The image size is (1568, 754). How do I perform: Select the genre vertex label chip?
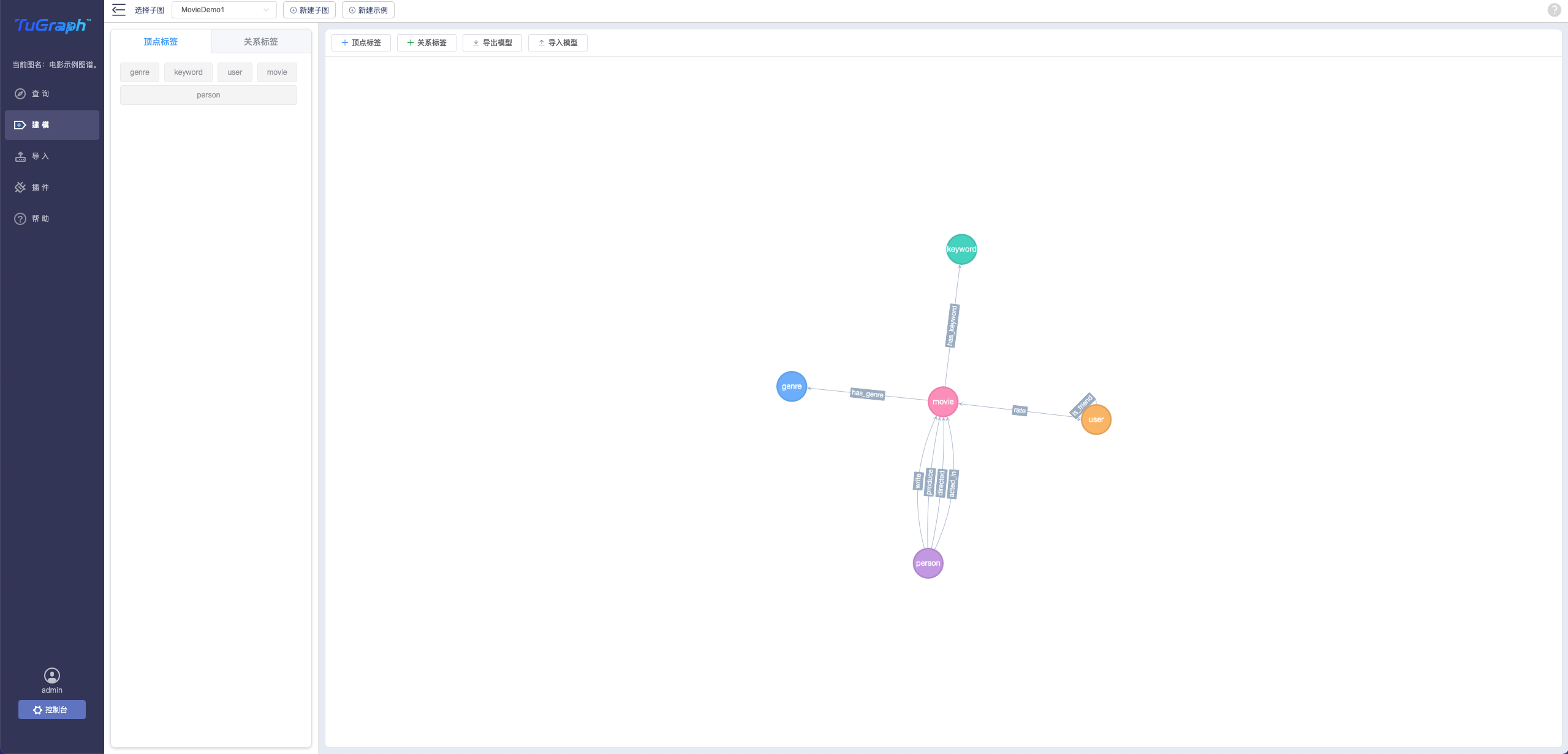click(x=139, y=72)
